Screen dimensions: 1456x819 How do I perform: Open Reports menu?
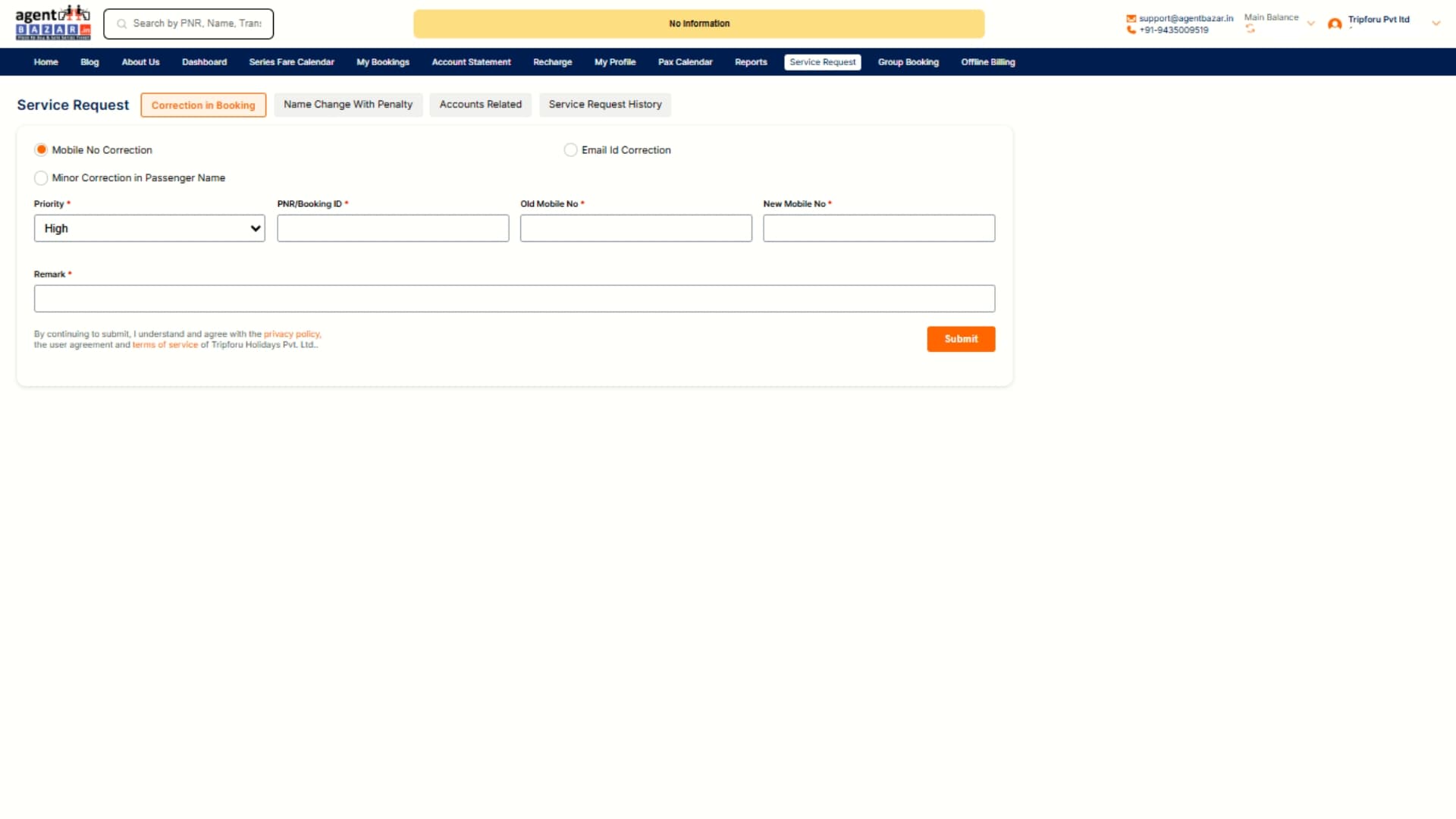pyautogui.click(x=751, y=62)
